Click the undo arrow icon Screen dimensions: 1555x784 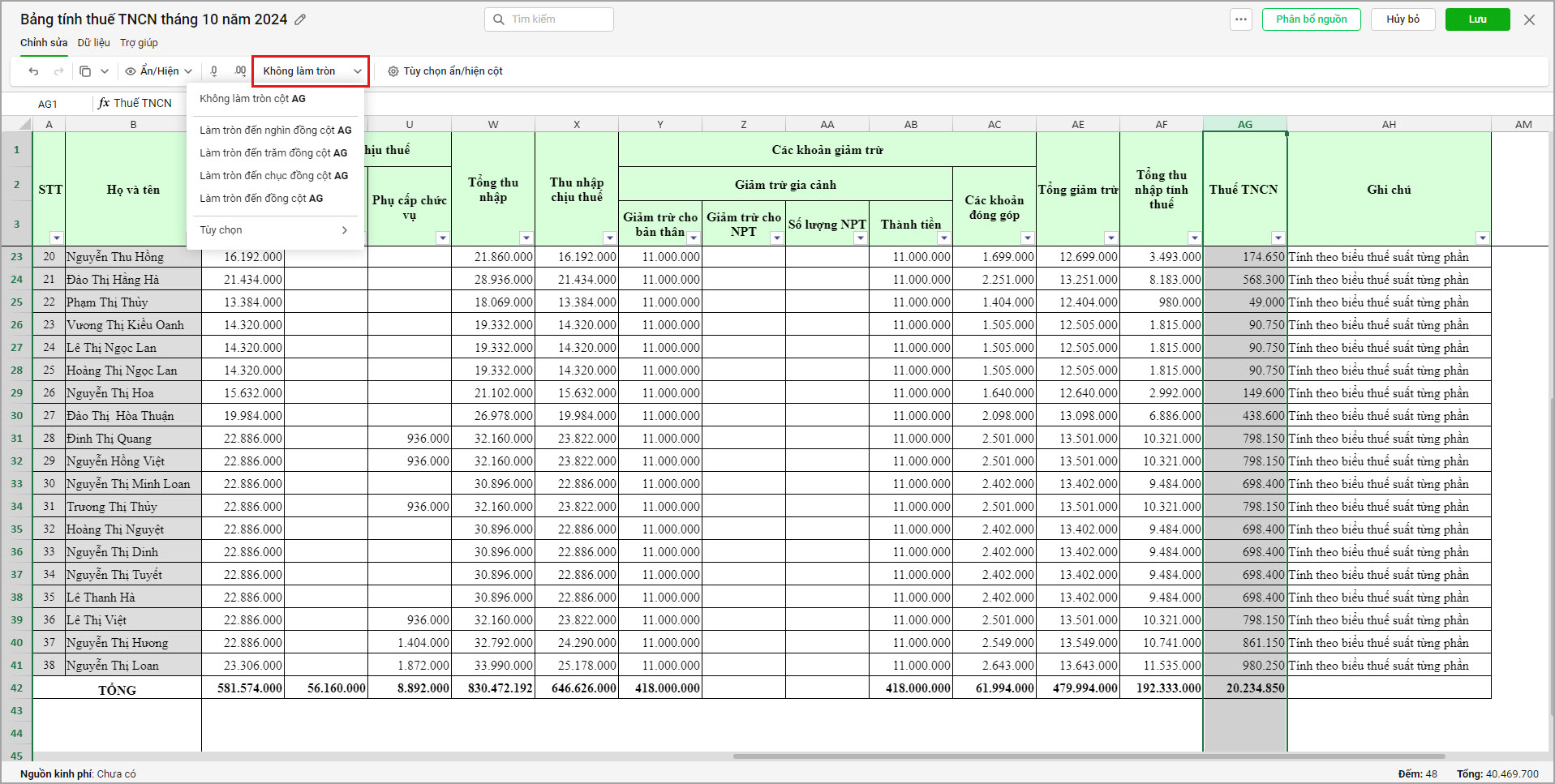(x=33, y=71)
